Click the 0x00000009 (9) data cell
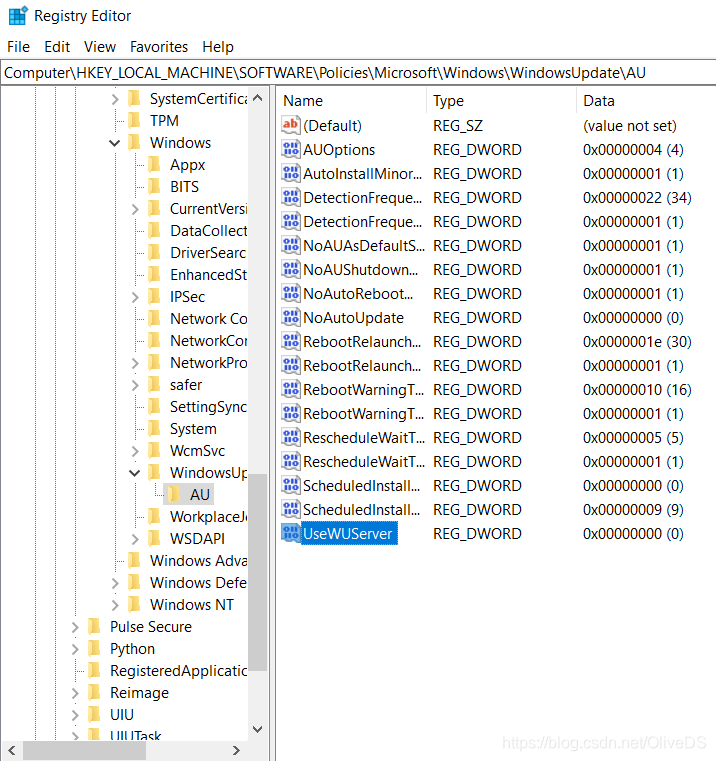Screen dimensions: 716x761 (x=633, y=510)
